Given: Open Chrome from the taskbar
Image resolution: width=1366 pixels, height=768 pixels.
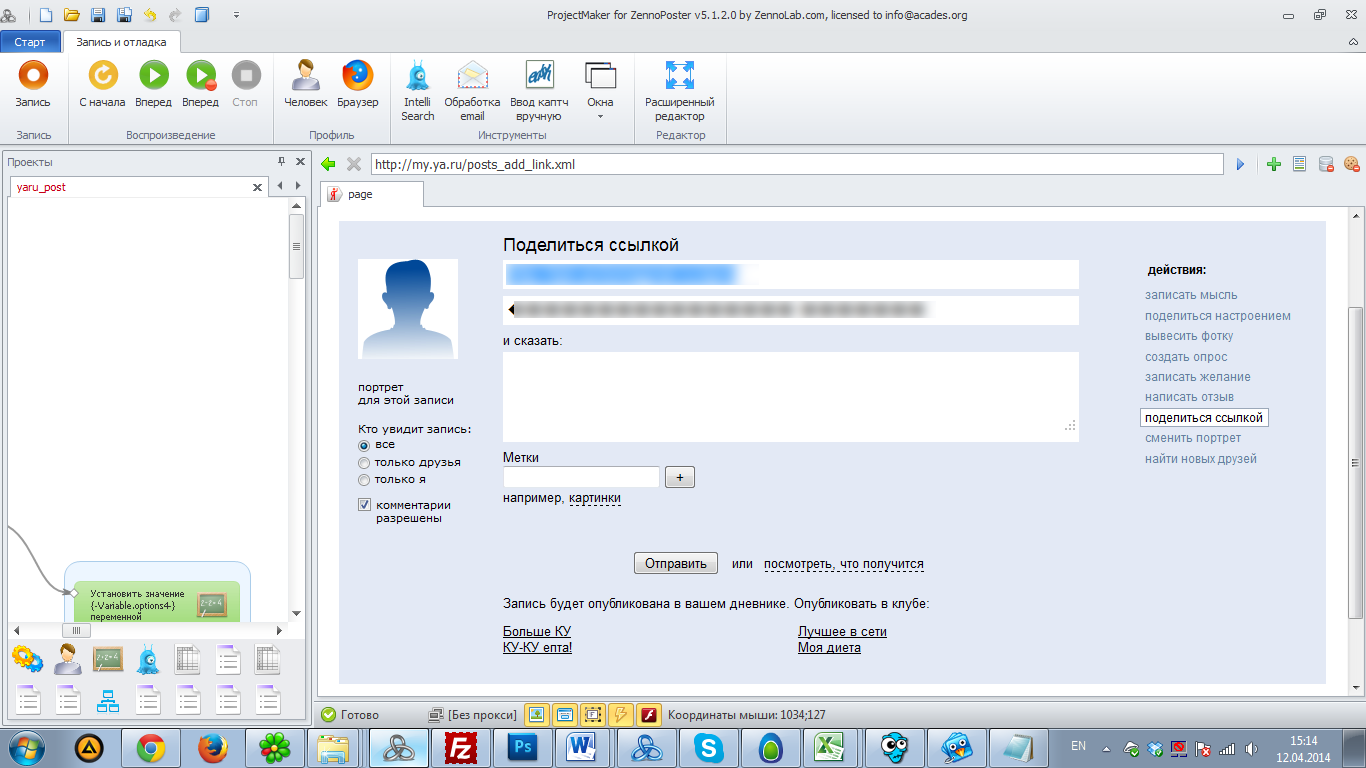Looking at the screenshot, I should click(x=152, y=748).
